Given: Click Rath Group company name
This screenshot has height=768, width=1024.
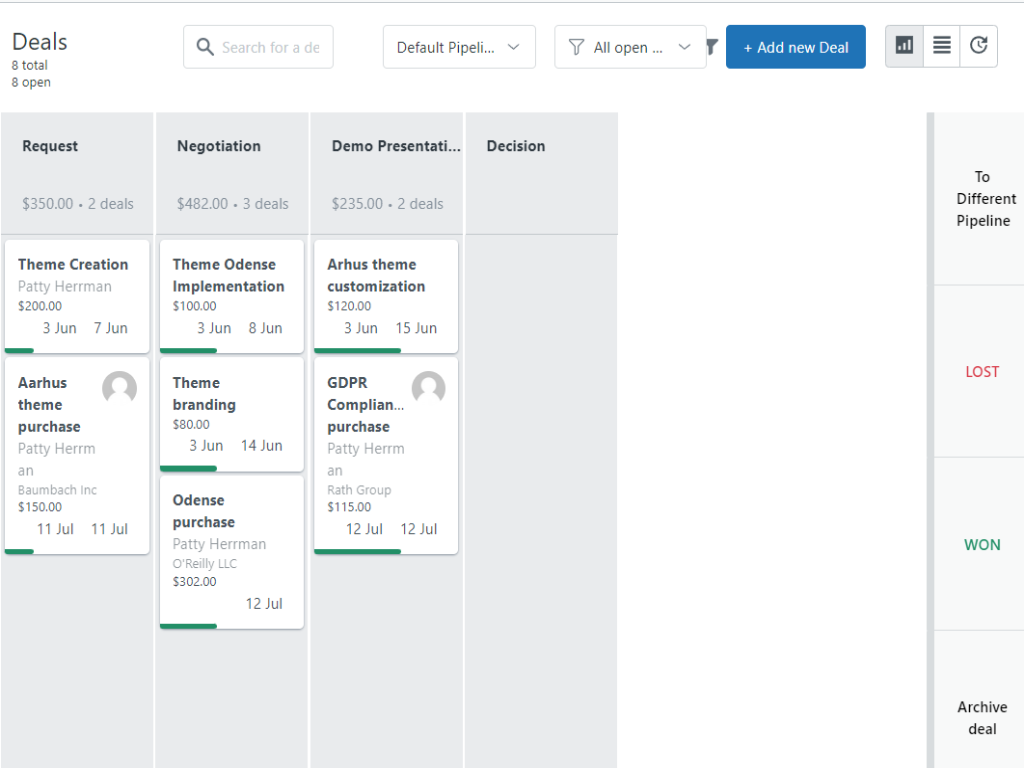Looking at the screenshot, I should pos(359,490).
